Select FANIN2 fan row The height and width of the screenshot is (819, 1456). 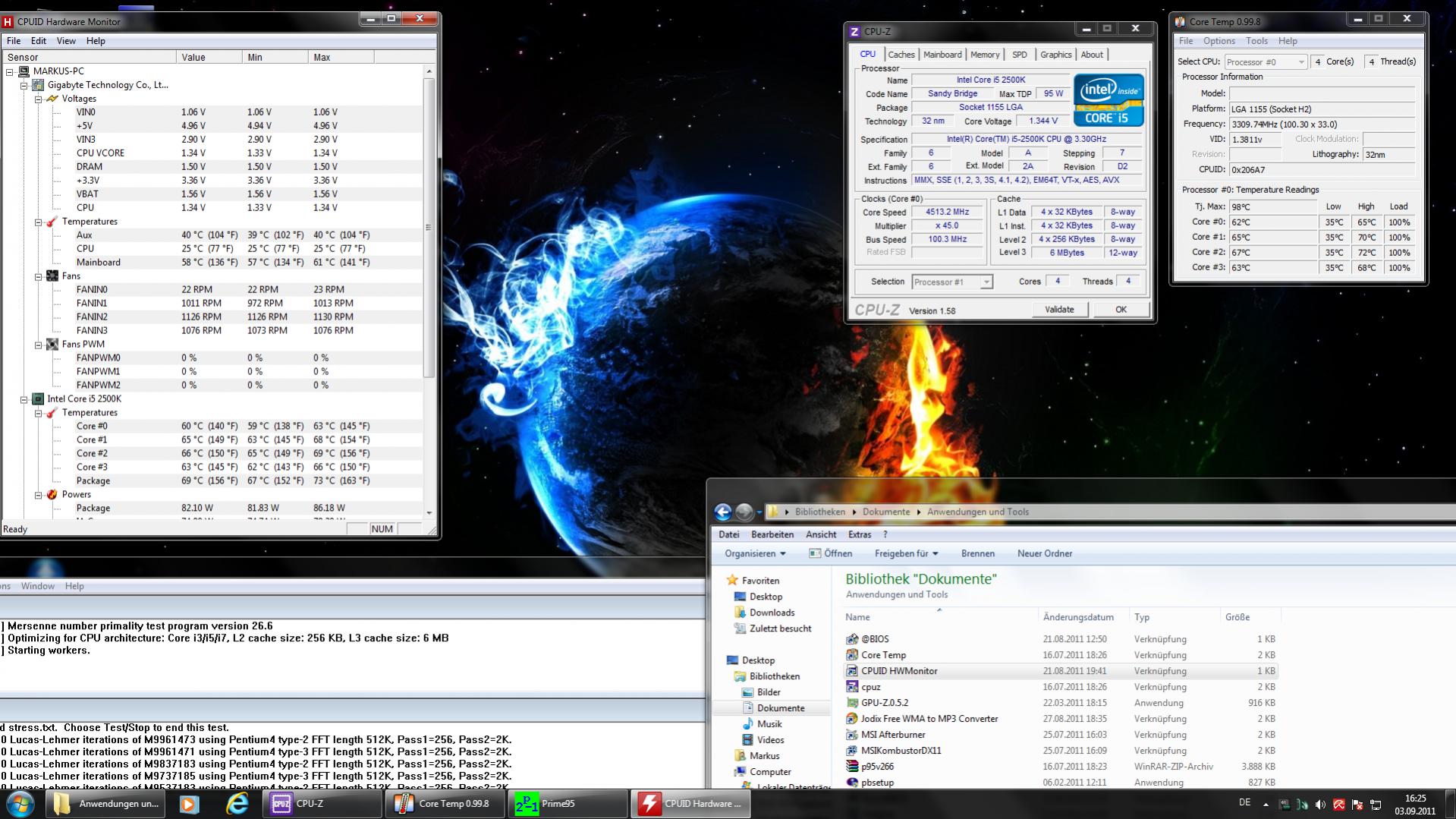tap(212, 317)
